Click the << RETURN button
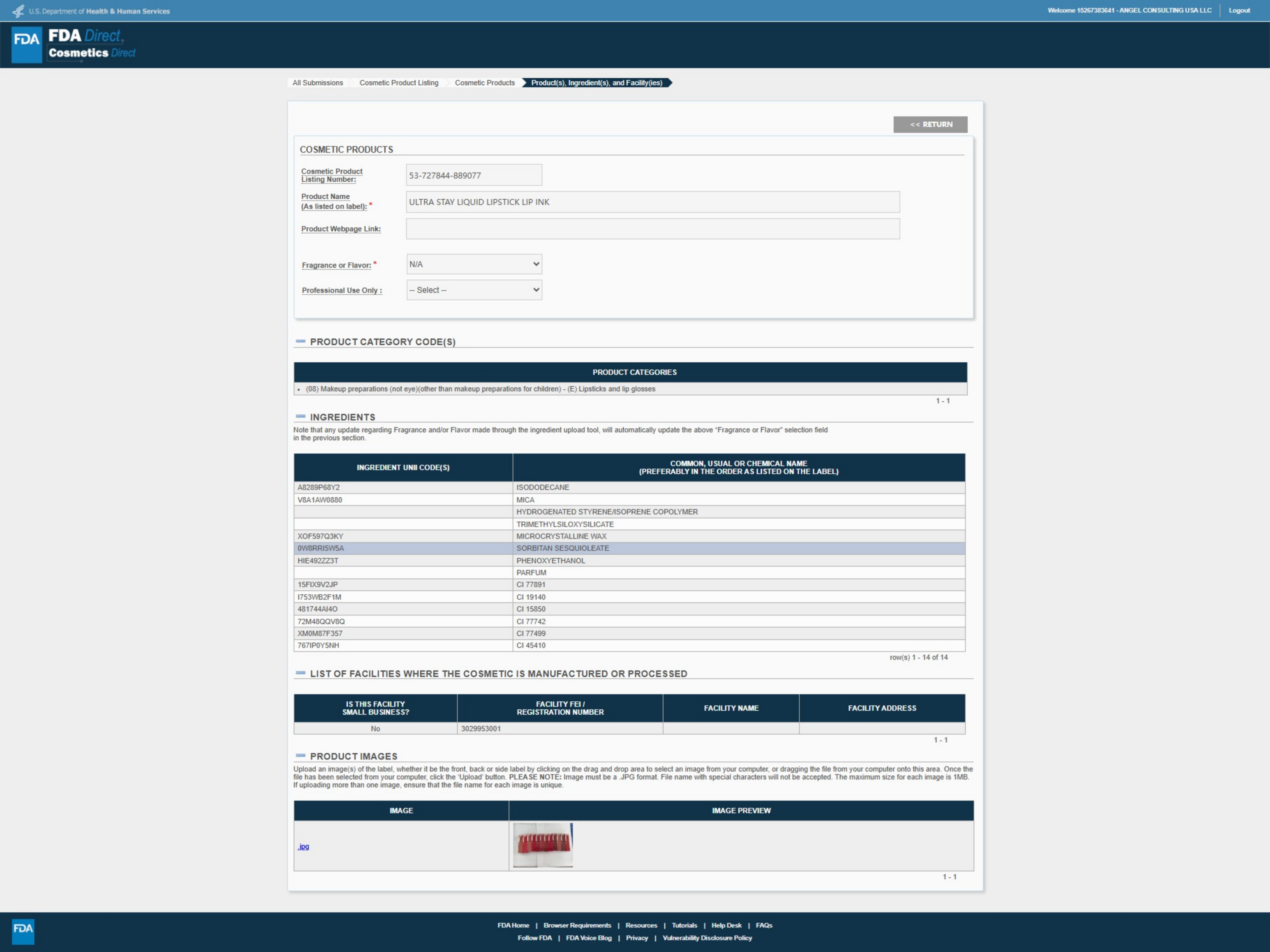This screenshot has height=952, width=1270. [930, 125]
